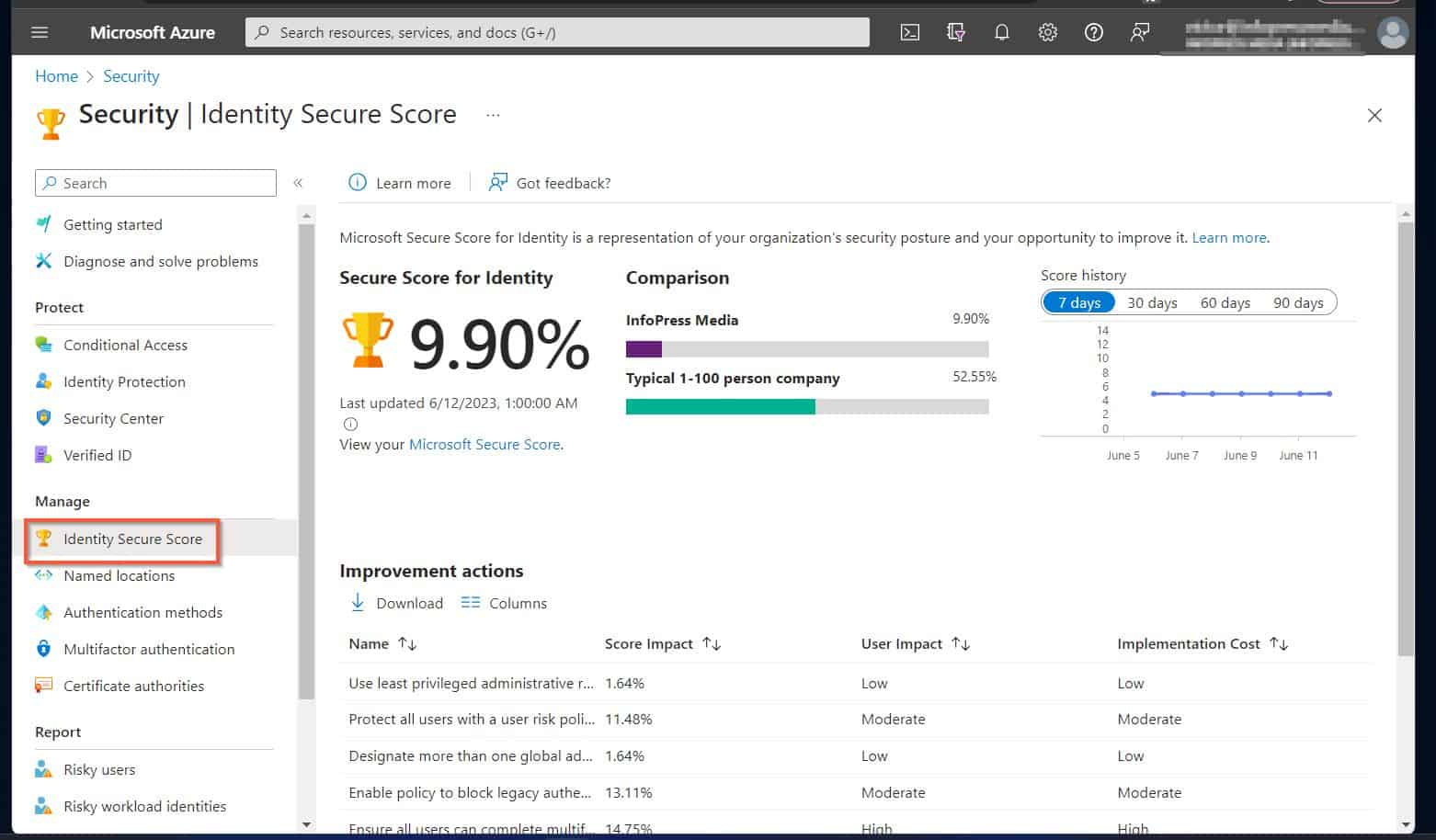Image resolution: width=1436 pixels, height=840 pixels.
Task: Collapse the sidebar with double chevron
Action: [298, 183]
